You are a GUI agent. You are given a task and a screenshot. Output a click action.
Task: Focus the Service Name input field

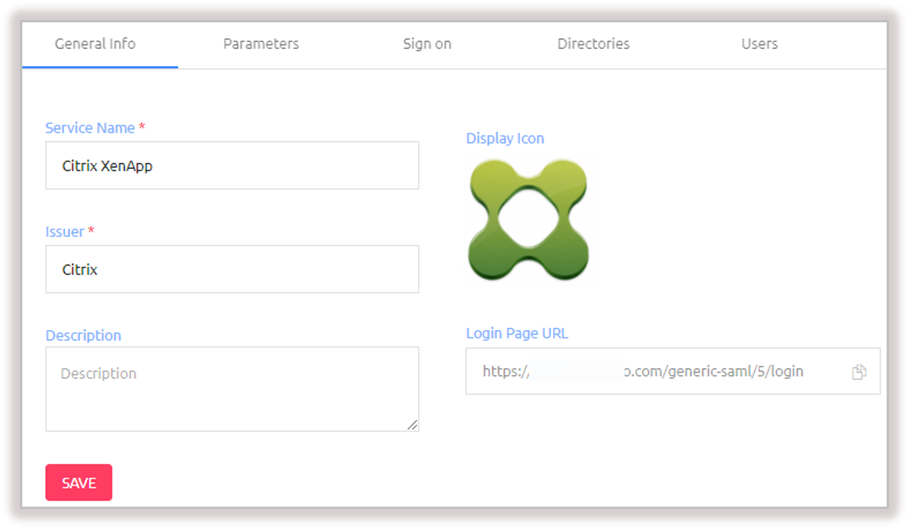point(232,165)
